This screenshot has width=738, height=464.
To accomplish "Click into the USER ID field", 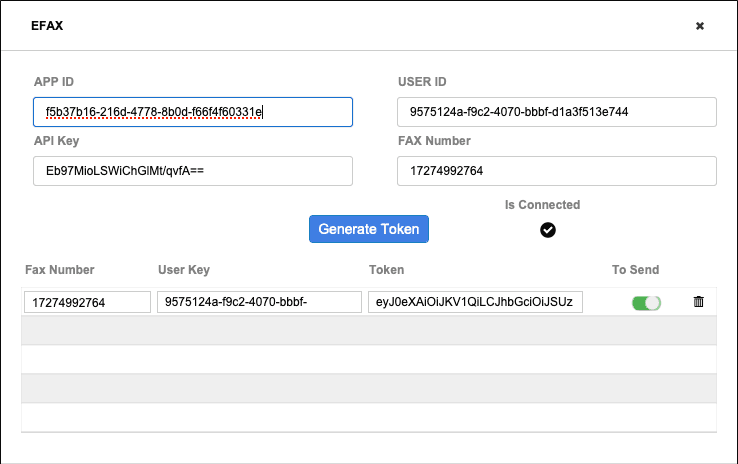I will (x=557, y=112).
